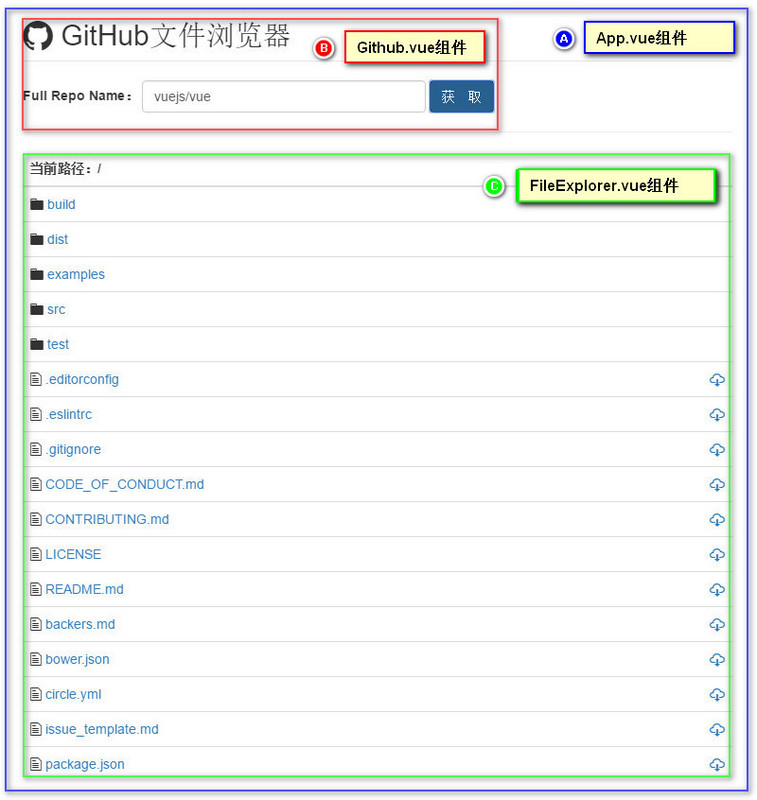757x800 pixels.
Task: Open the backers.md file link
Action: pyautogui.click(x=80, y=624)
